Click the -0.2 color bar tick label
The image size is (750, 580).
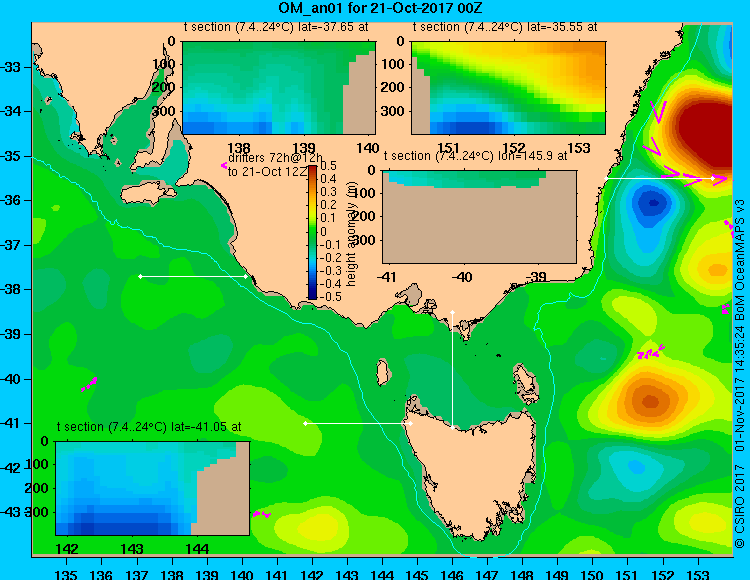pos(330,257)
